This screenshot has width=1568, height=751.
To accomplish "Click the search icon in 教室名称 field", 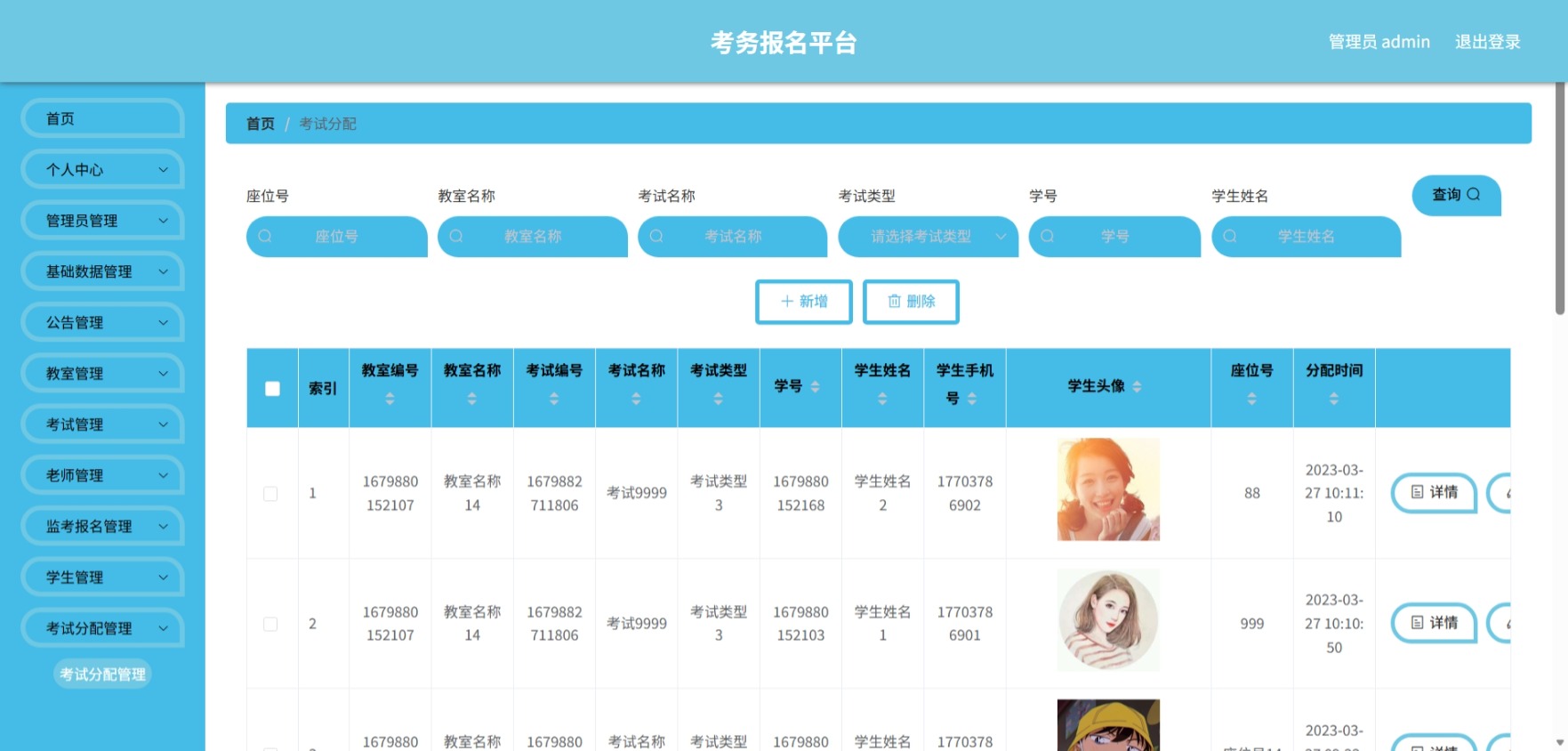I will 456,237.
